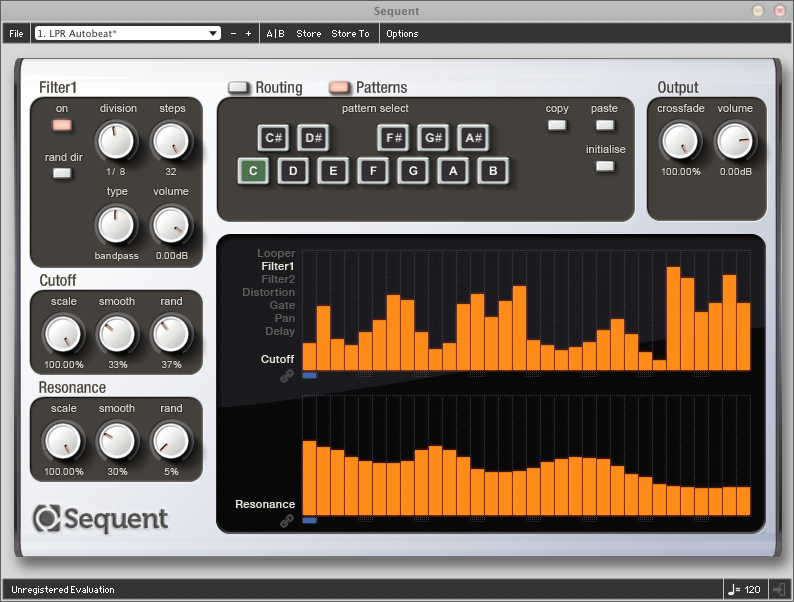
Task: Click the Cutoff scale knob
Action: coord(63,335)
